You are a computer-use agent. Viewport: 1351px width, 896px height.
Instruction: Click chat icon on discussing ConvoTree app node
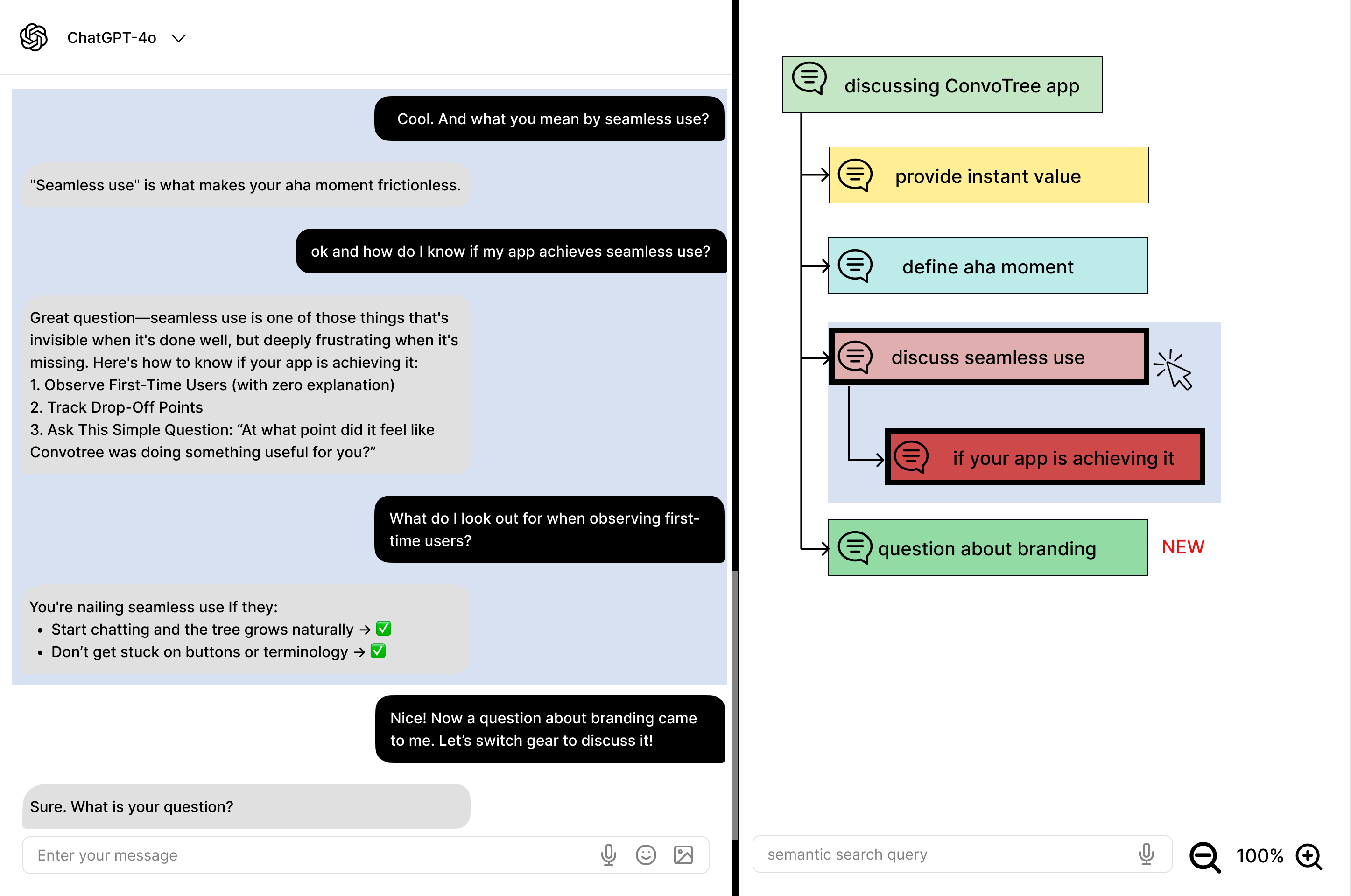click(809, 78)
